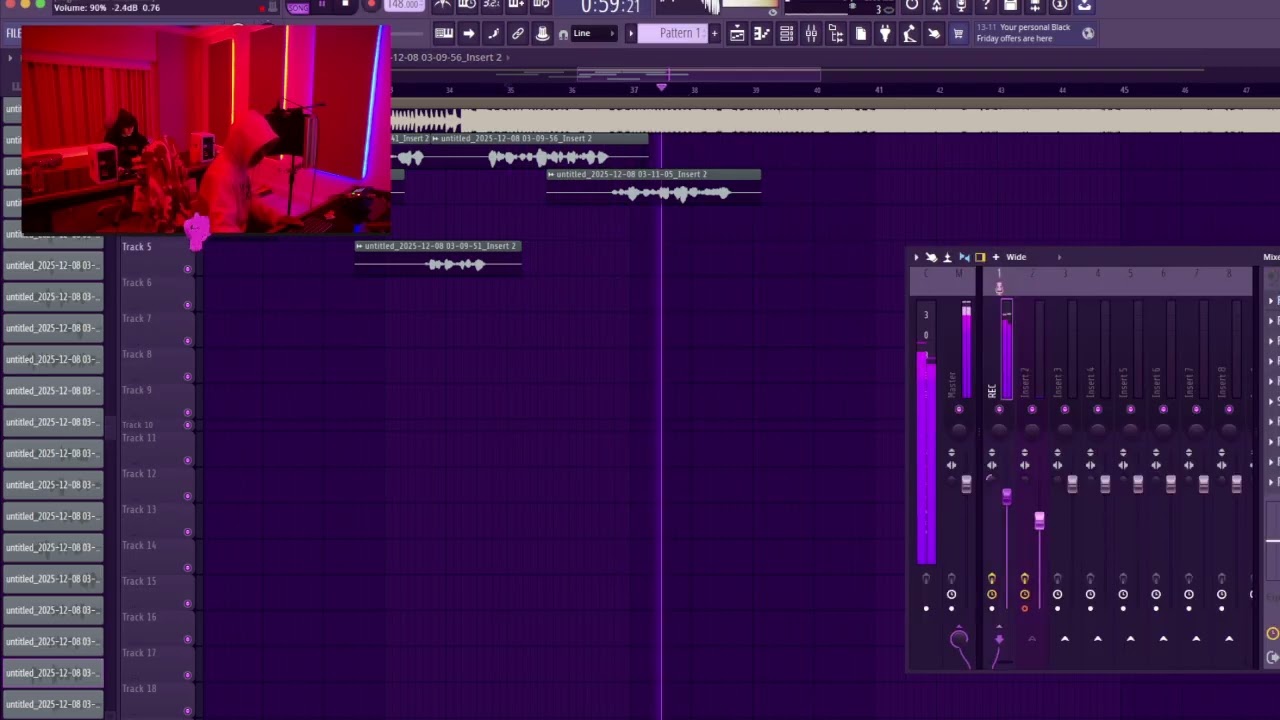
Task: Open the shopping cart store icon
Action: pos(958,34)
